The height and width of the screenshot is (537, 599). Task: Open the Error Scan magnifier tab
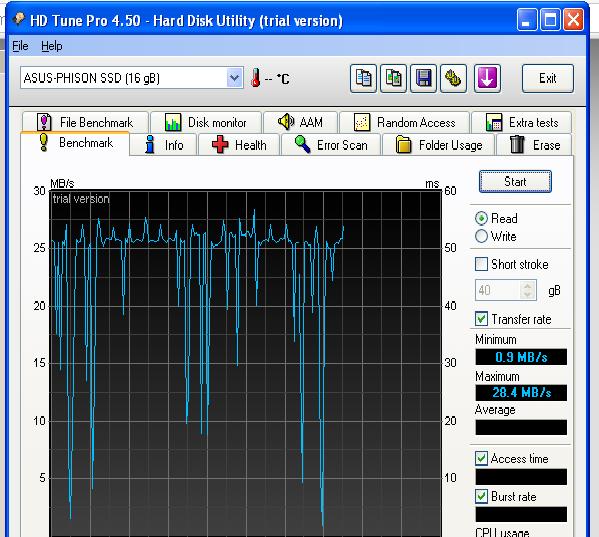click(x=331, y=145)
